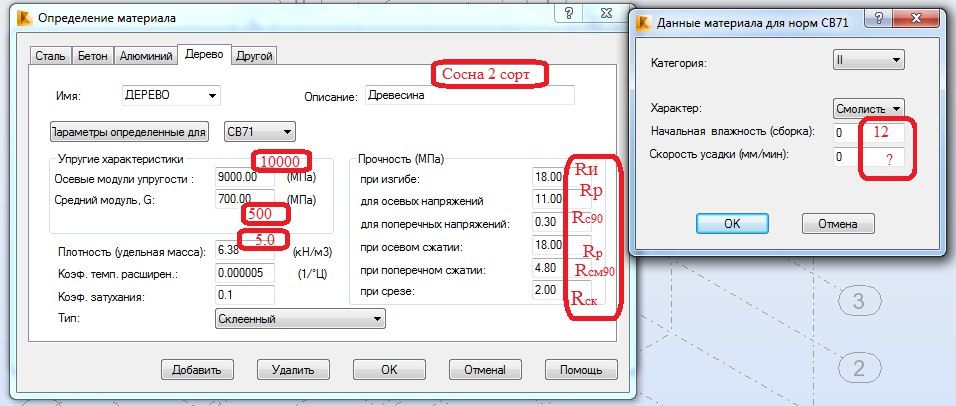Expand the Тип dropdown showing Склеенный
Viewport: 956px width, 406px height.
(300, 318)
